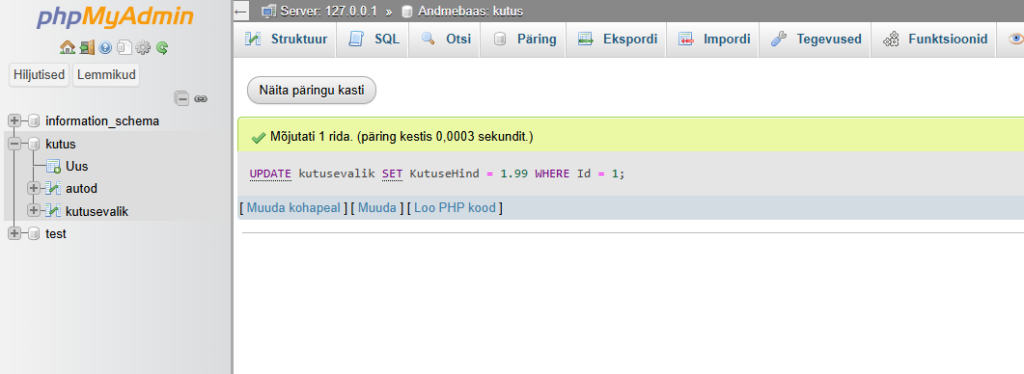Open the Tegevused operations tab
Viewport: 1024px width, 374px height.
pos(816,39)
